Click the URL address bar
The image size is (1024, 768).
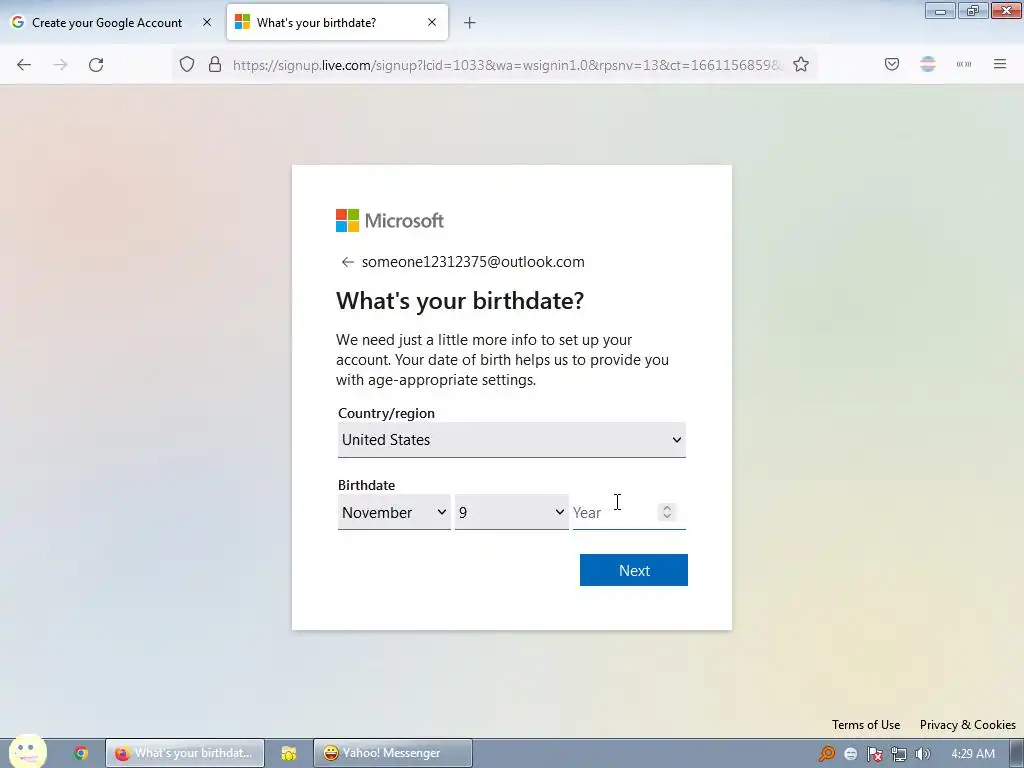507,65
